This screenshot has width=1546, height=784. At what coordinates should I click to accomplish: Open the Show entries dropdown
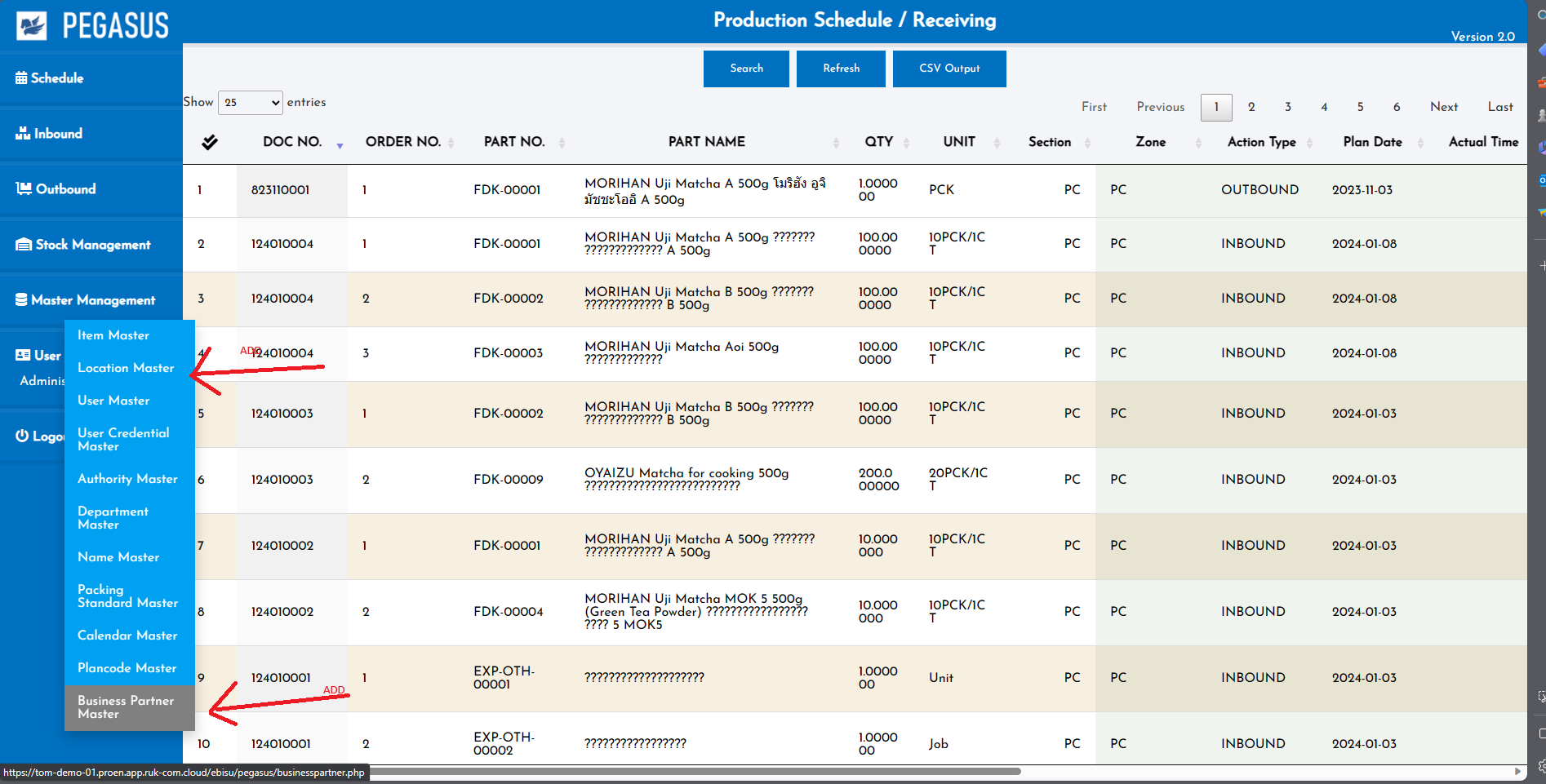(251, 103)
